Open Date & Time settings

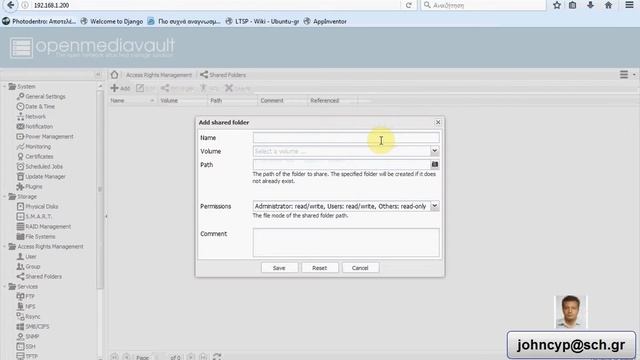[x=36, y=107]
